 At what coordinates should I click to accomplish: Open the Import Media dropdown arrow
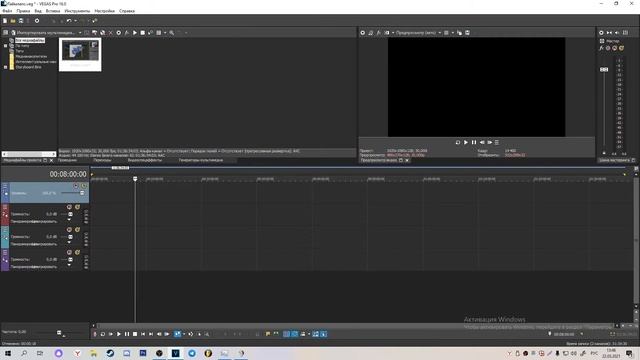coord(80,33)
